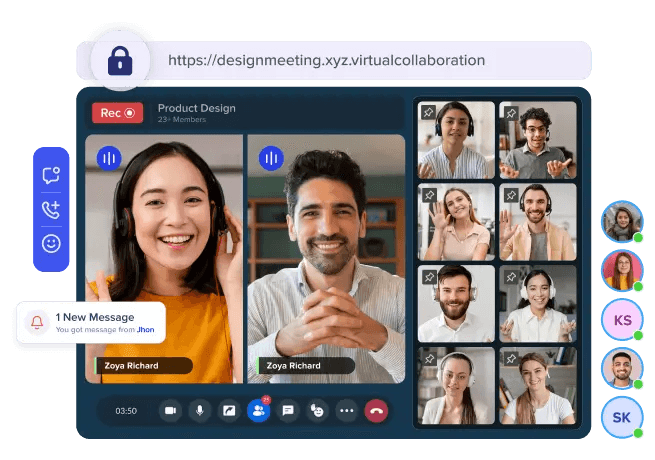Click Zoya Richard name tag on the man's video
Screen dimensions: 655x460
(305, 366)
